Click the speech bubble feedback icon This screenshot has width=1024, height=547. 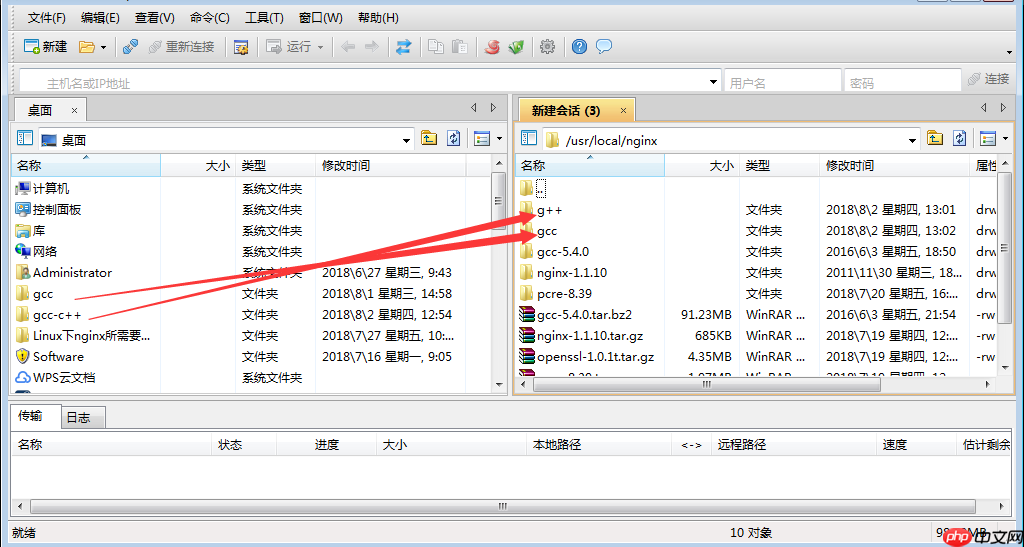tap(604, 46)
